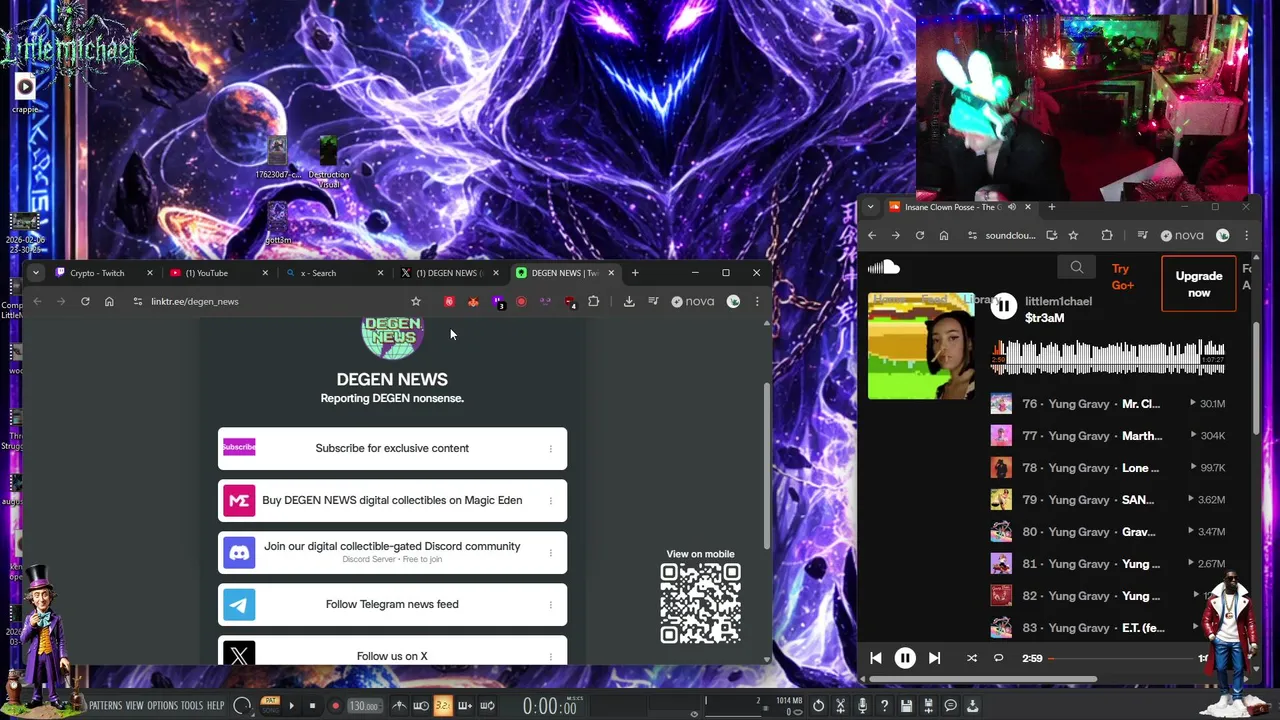
Task: Open media control icon in SoundCloud window
Action: 1143,236
